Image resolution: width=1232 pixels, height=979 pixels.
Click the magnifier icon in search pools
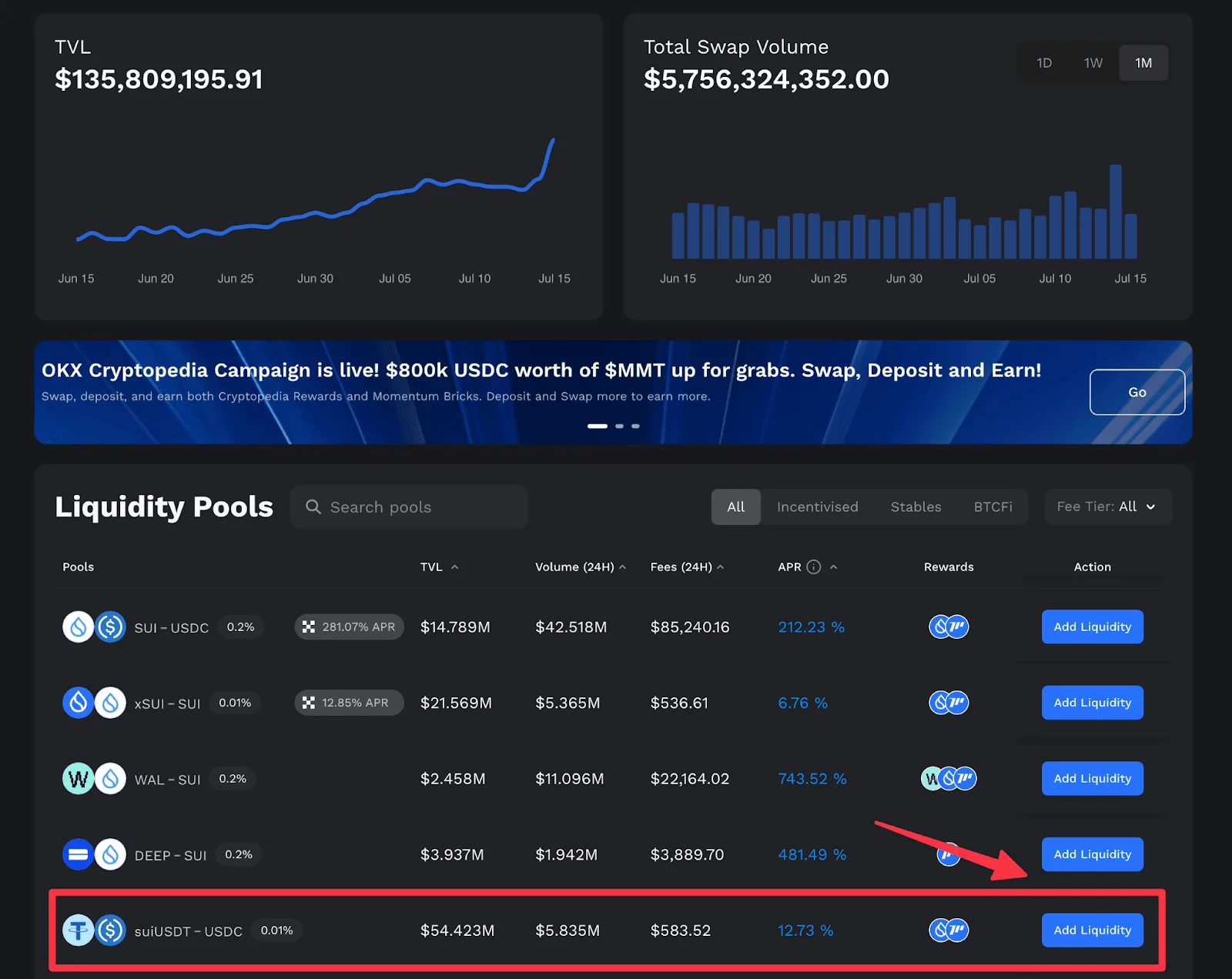click(313, 507)
